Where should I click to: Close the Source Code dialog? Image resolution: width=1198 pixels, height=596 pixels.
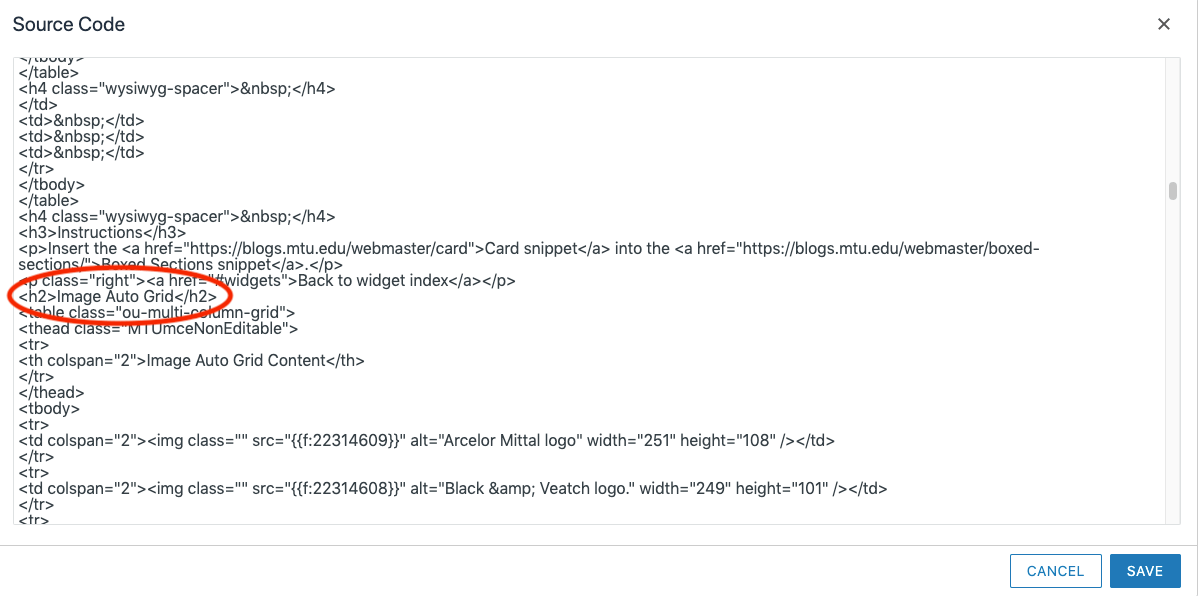[x=1163, y=23]
